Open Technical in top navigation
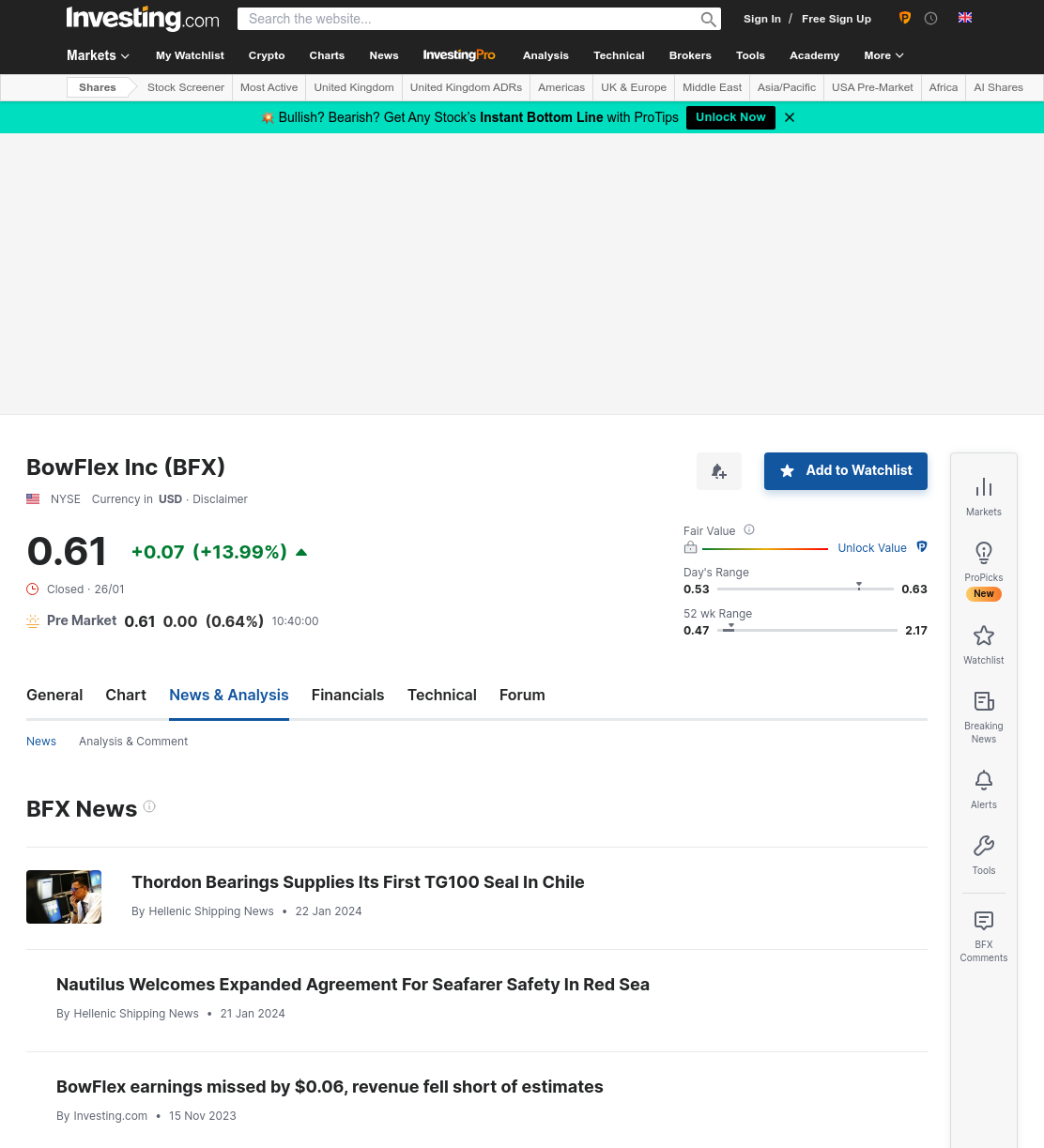1044x1148 pixels. [619, 55]
